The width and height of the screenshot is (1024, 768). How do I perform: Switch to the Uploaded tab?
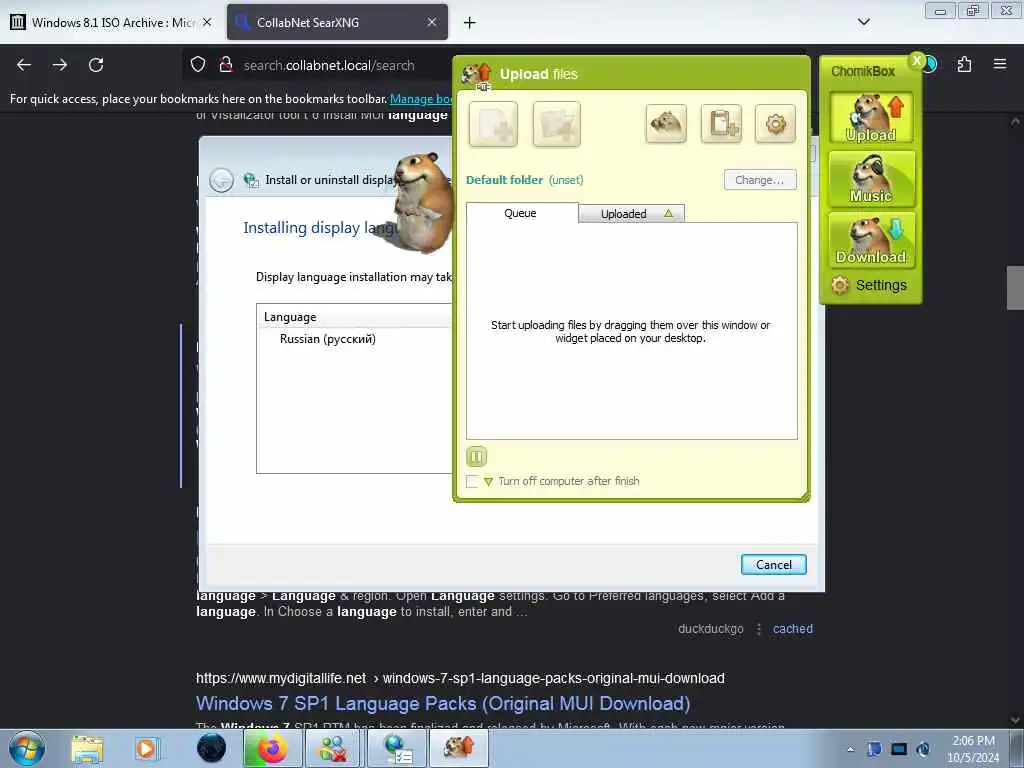pos(632,214)
